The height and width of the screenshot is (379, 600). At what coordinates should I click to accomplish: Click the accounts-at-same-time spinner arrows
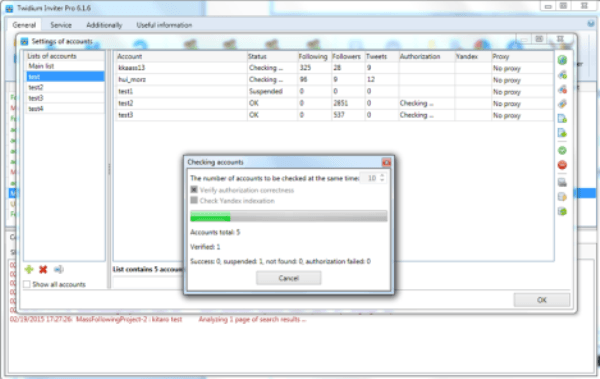tap(382, 178)
